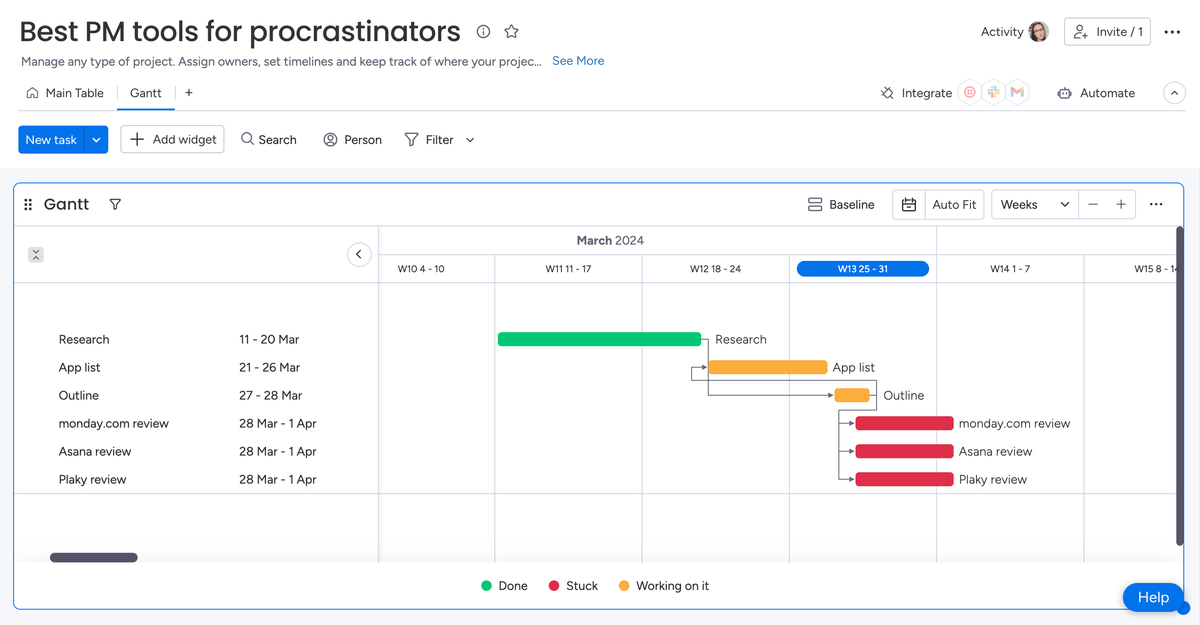Click the See More link in the description

coord(578,60)
